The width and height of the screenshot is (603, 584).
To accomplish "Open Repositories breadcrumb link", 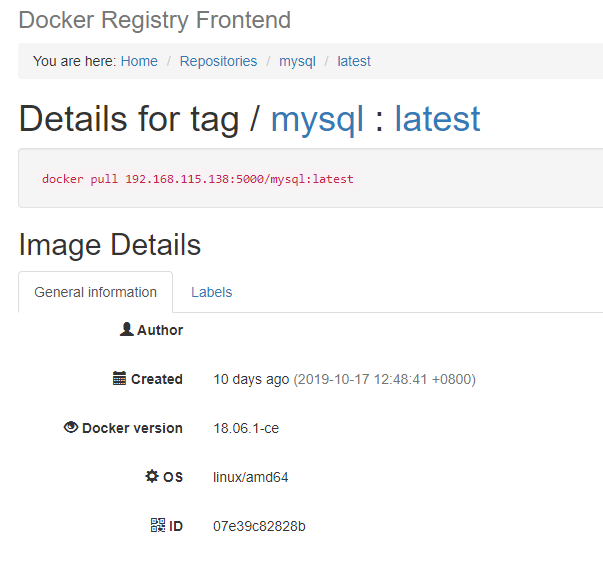I will point(218,61).
